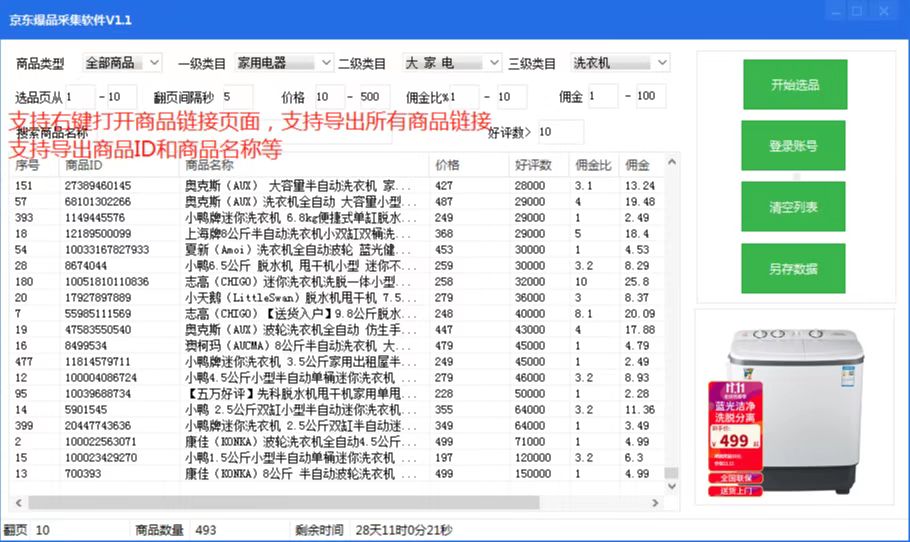The image size is (910, 542).
Task: Click the maximum 佣金比% field showing 10
Action: (x=512, y=97)
